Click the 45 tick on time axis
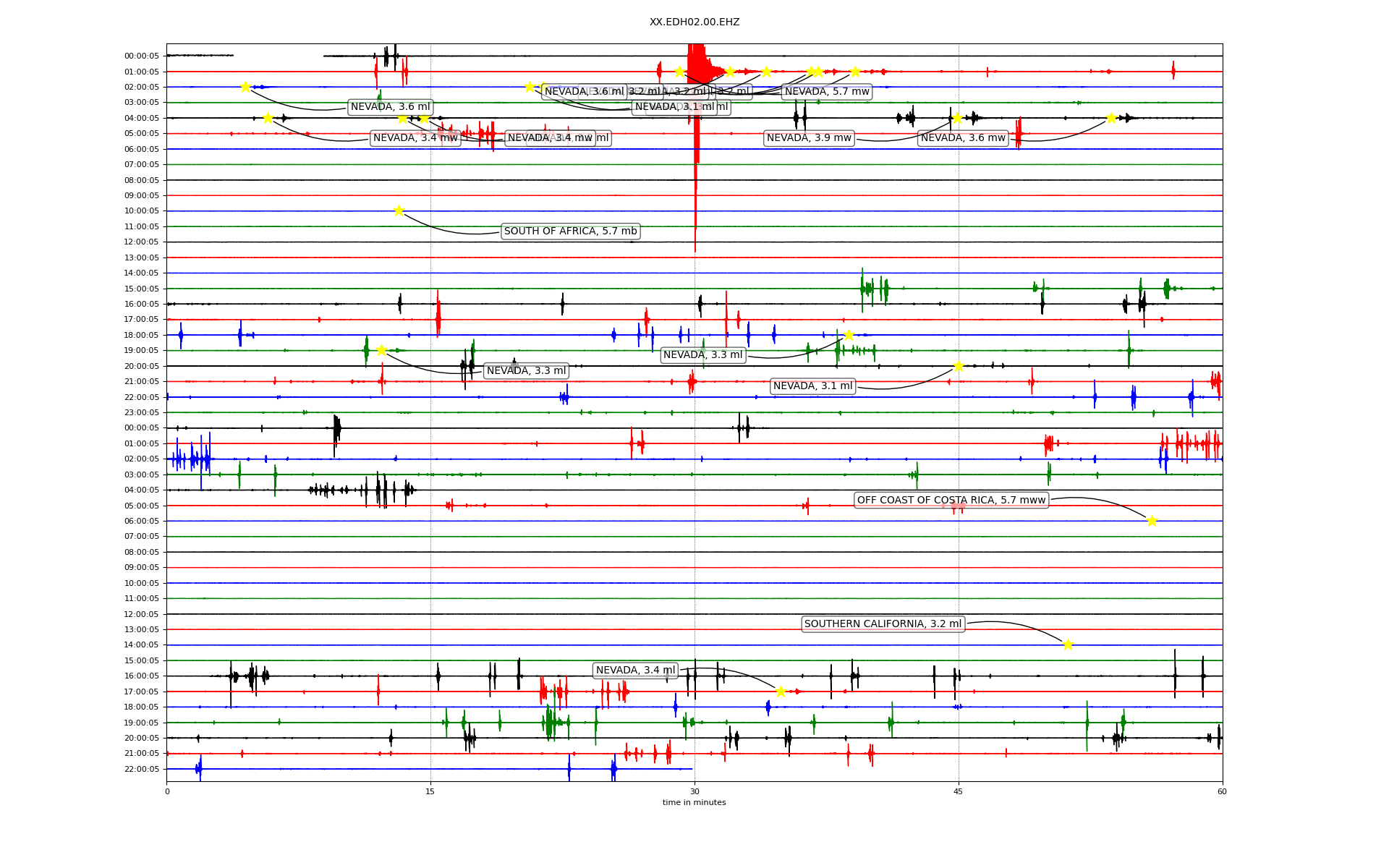The image size is (1389, 868). [x=958, y=791]
